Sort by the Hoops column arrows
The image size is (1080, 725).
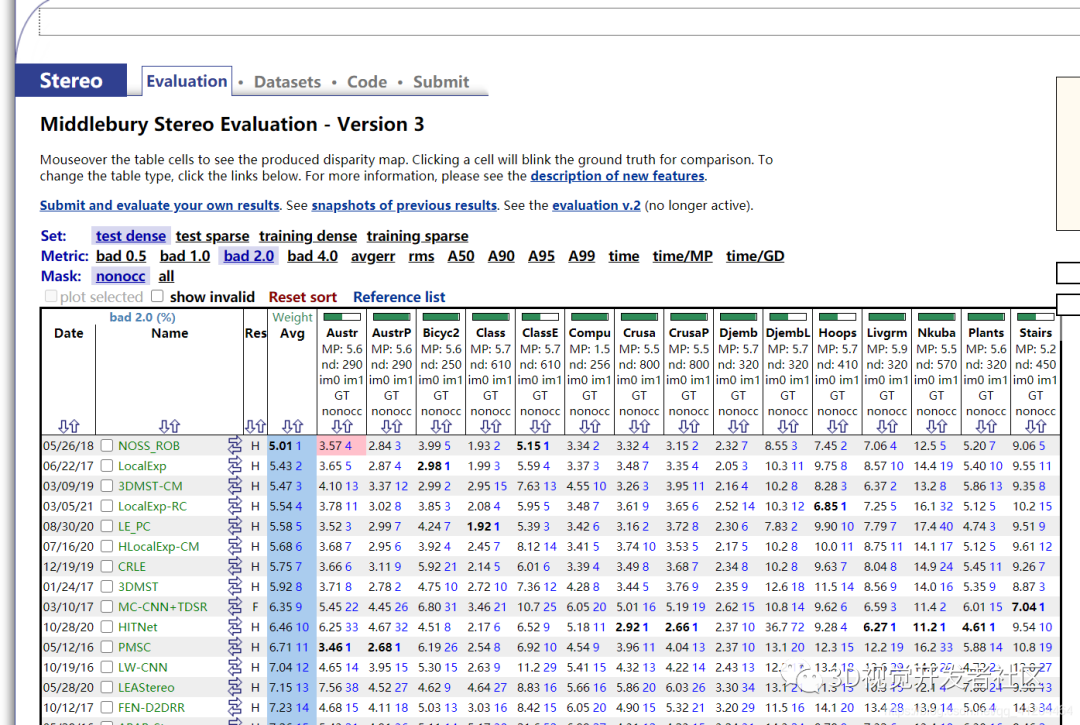[837, 426]
